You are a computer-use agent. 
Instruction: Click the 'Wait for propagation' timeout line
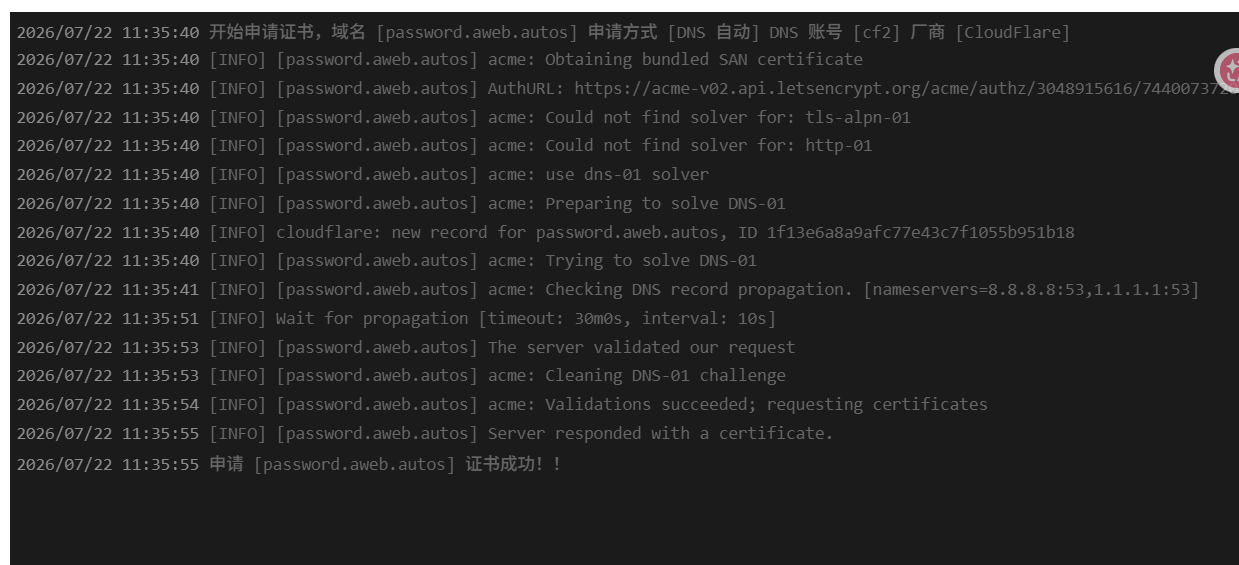point(396,318)
